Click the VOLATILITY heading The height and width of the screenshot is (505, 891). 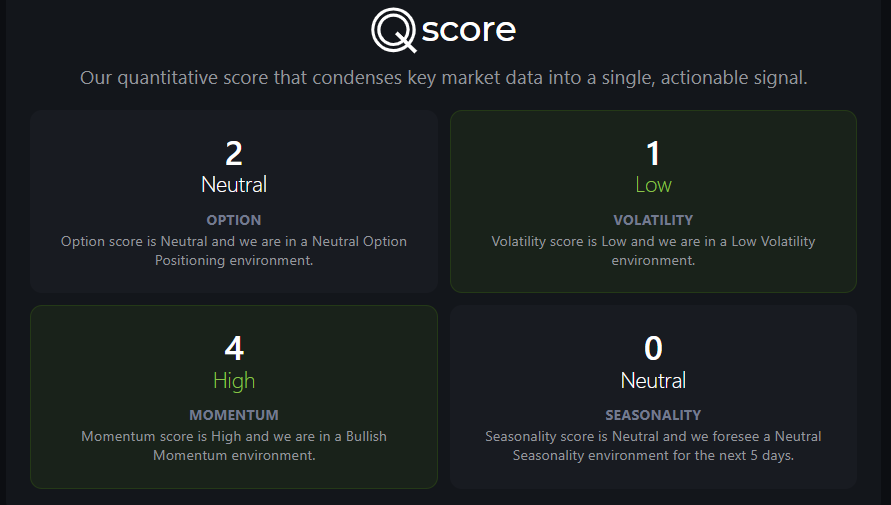[x=653, y=220]
